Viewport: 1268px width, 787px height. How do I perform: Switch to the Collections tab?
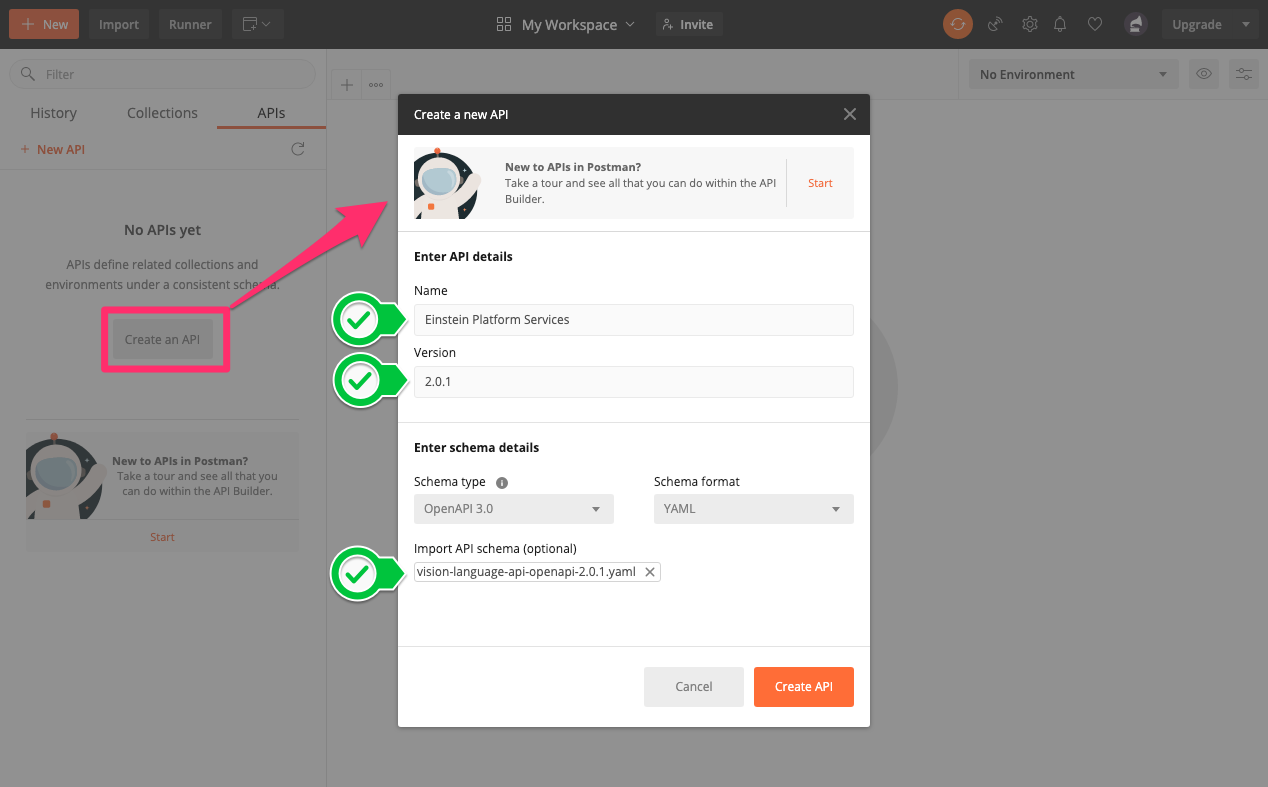162,113
